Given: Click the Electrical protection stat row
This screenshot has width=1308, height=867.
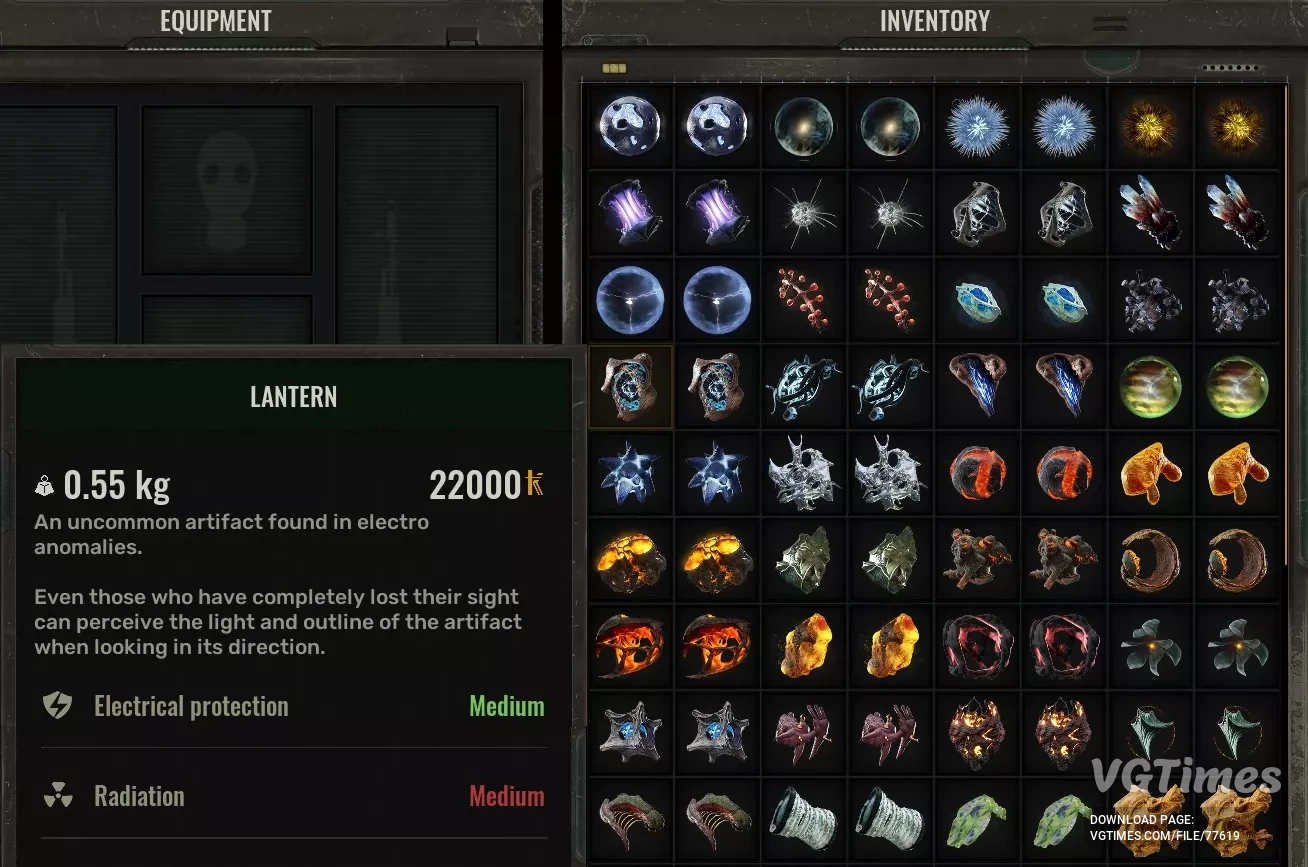Looking at the screenshot, I should [x=293, y=706].
